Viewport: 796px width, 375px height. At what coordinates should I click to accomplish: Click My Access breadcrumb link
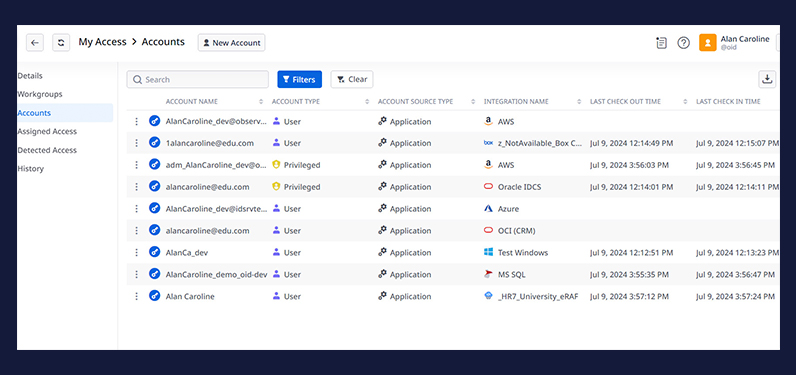102,42
